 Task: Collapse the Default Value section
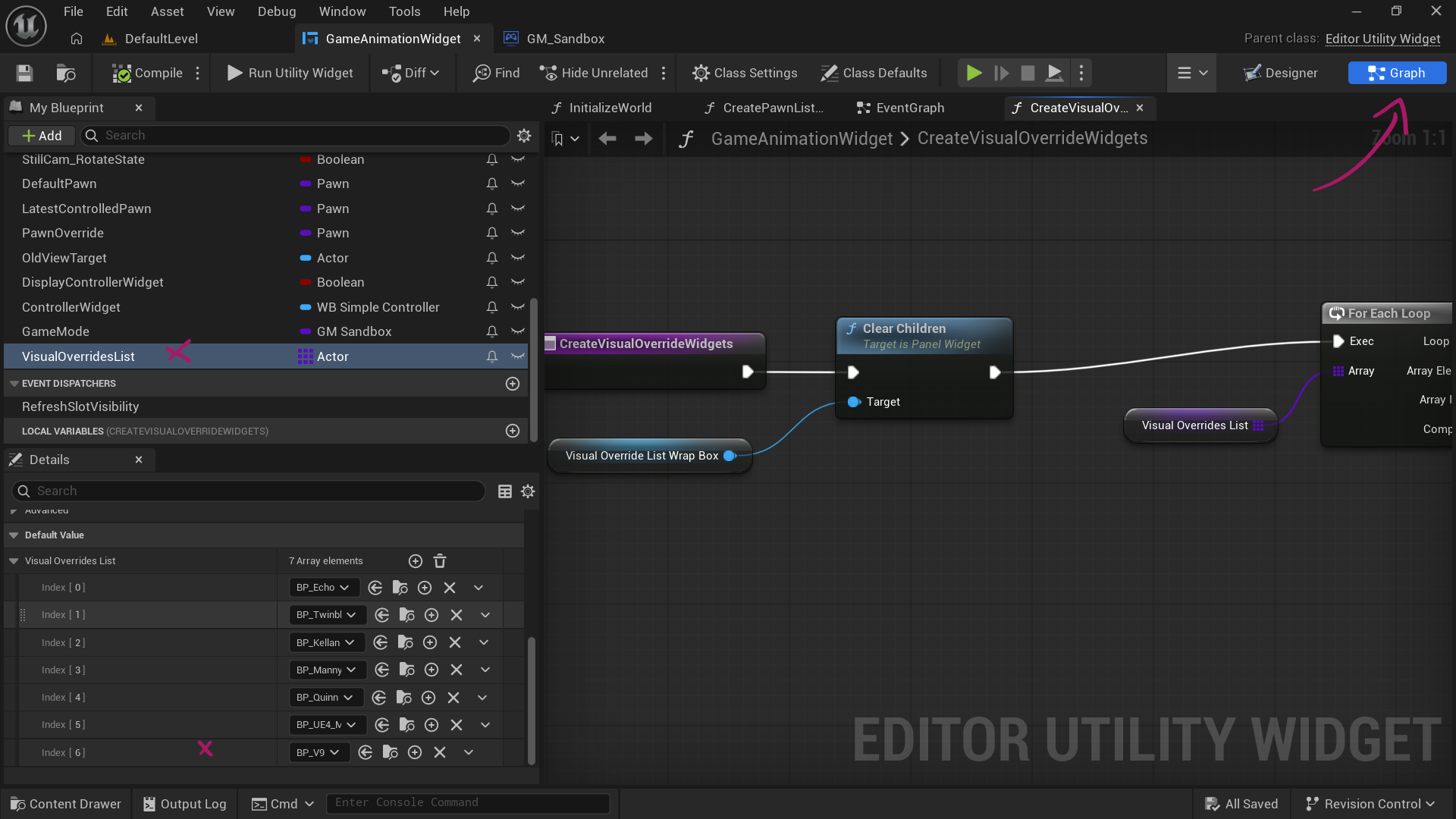(x=14, y=535)
